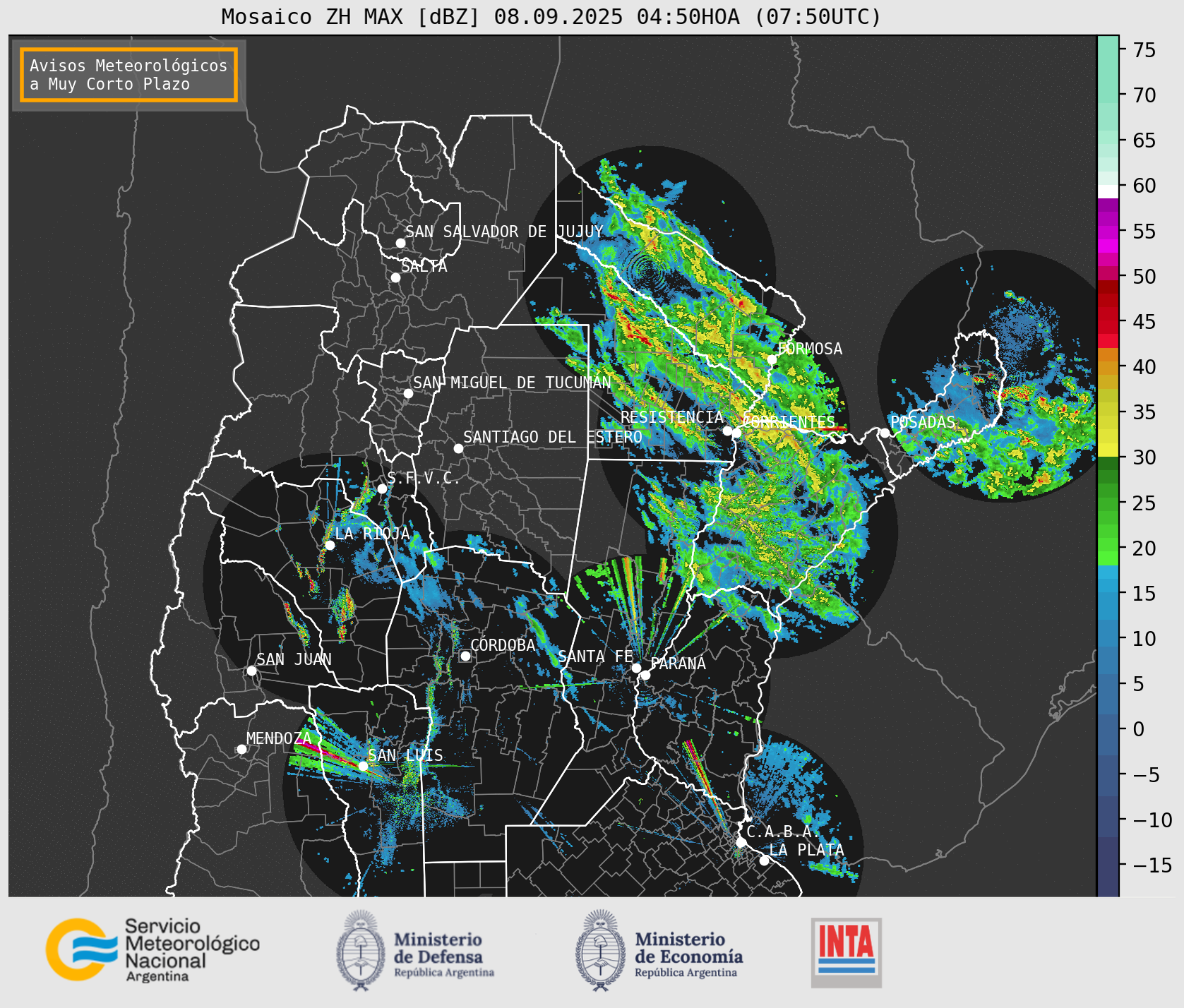Click the San Luis city marker
Screen dimensions: 1184x1008
click(363, 766)
